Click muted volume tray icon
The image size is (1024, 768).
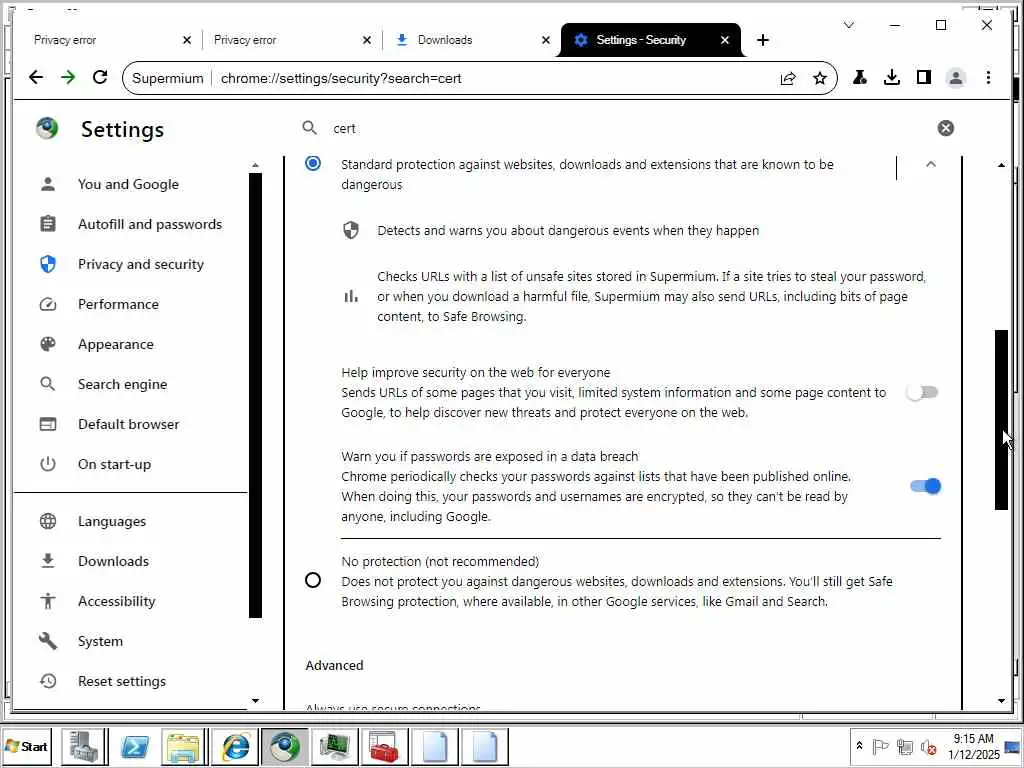pyautogui.click(x=928, y=746)
